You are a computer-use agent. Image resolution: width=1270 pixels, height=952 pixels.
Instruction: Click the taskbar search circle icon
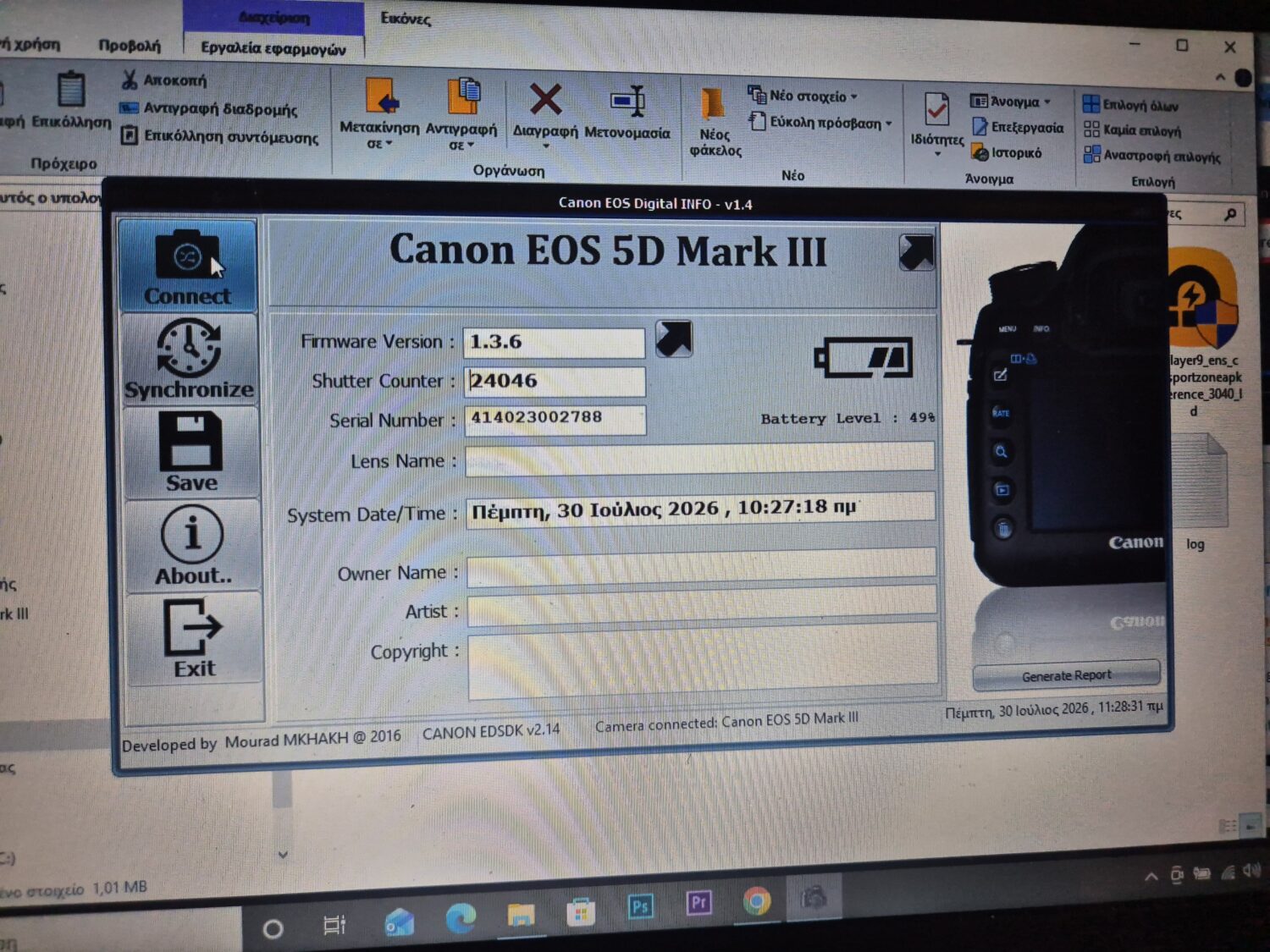pos(273,929)
